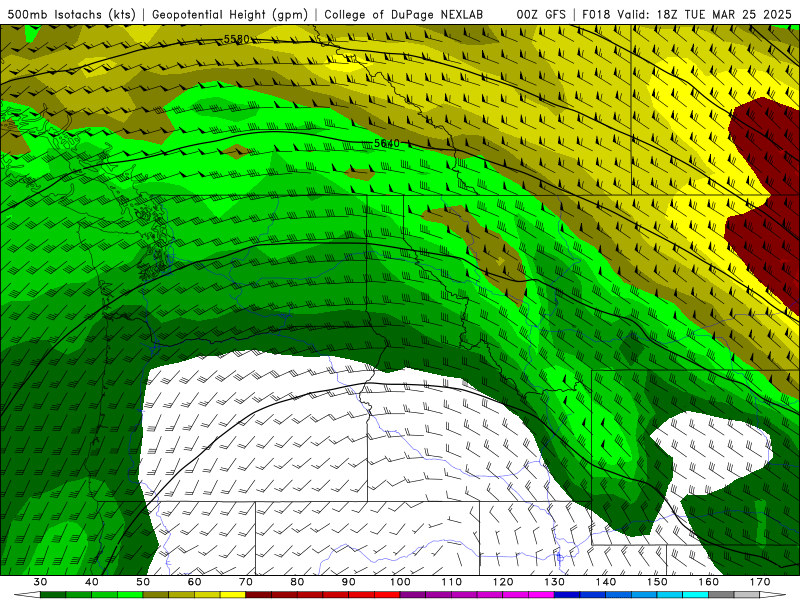This screenshot has width=800, height=600.
Task: Click the dark navy colorbar swatch right after 130
Action: pos(567,595)
